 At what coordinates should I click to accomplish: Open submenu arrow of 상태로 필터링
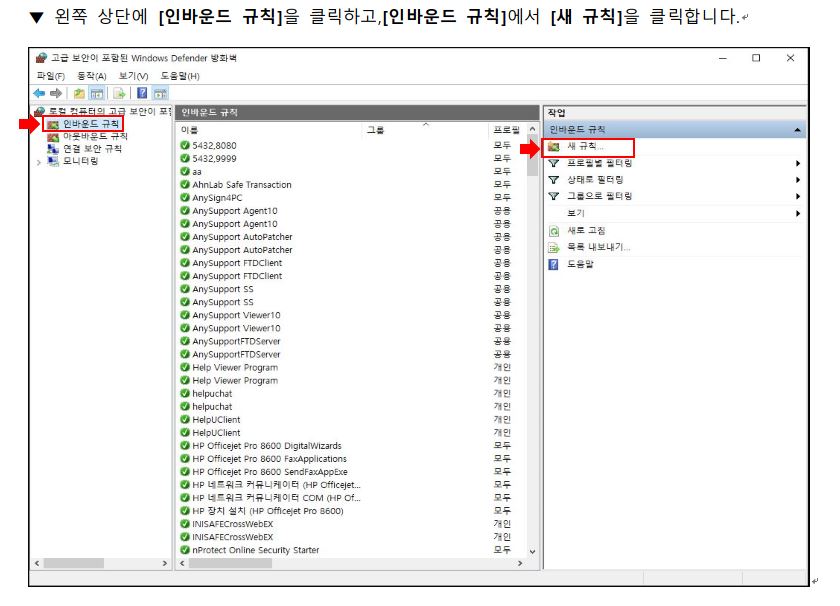[798, 180]
